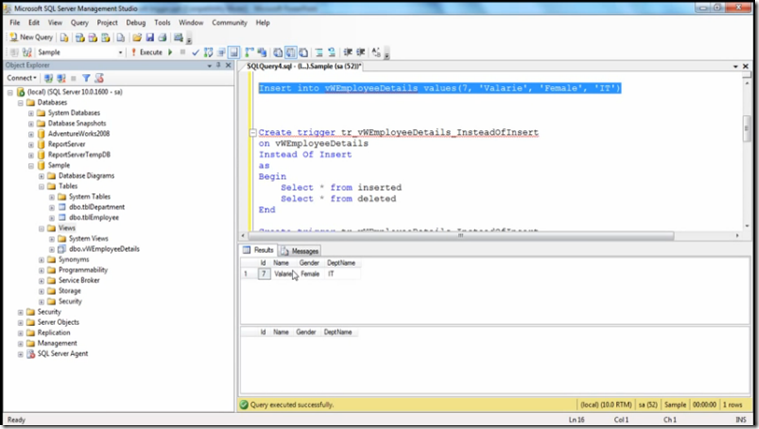Click the editor vertical scrollbar thumb
The width and height of the screenshot is (759, 429).
[x=747, y=128]
